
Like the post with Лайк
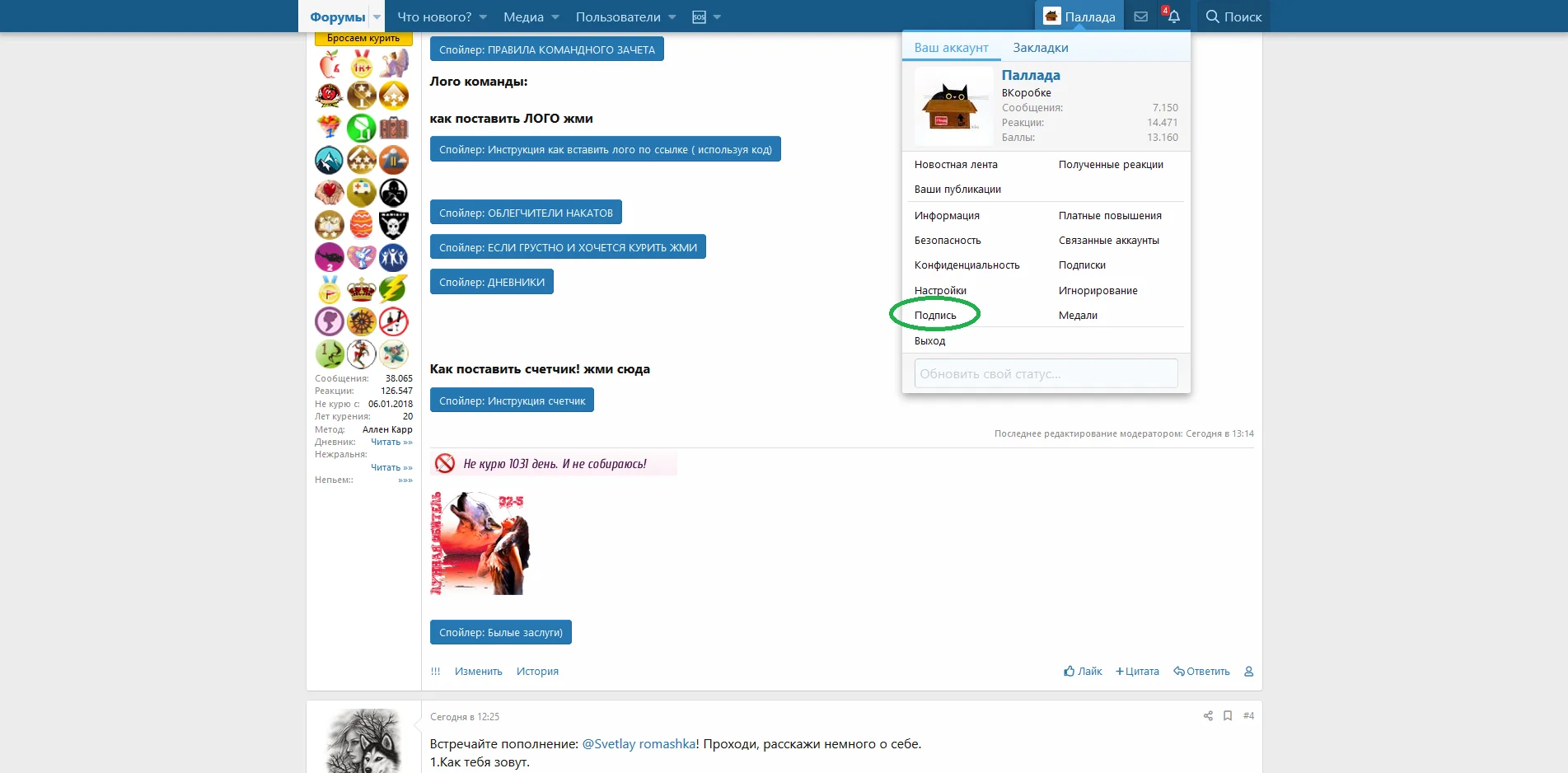(x=1083, y=672)
